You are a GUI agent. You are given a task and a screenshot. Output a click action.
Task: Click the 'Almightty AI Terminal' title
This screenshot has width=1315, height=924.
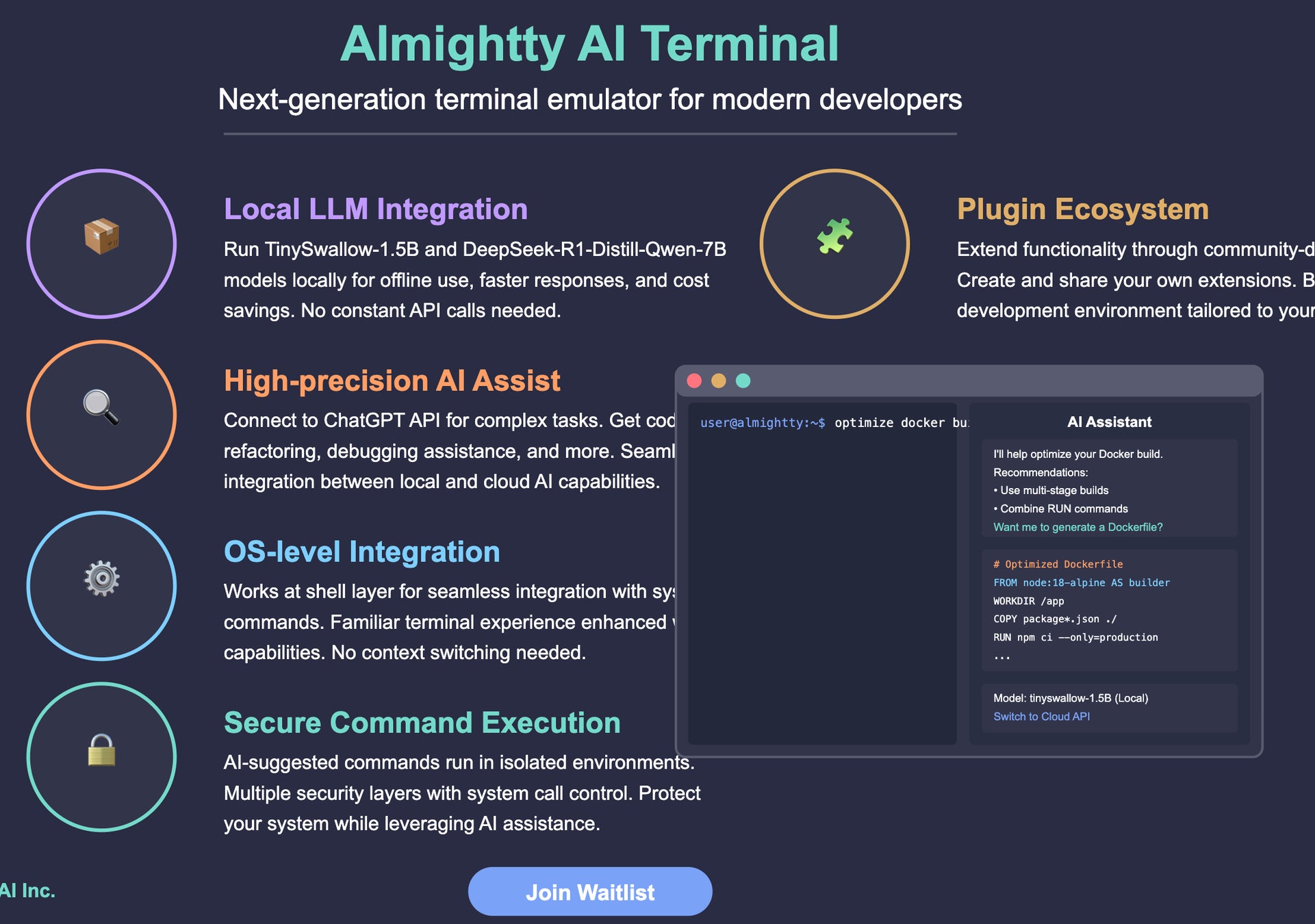(x=589, y=44)
